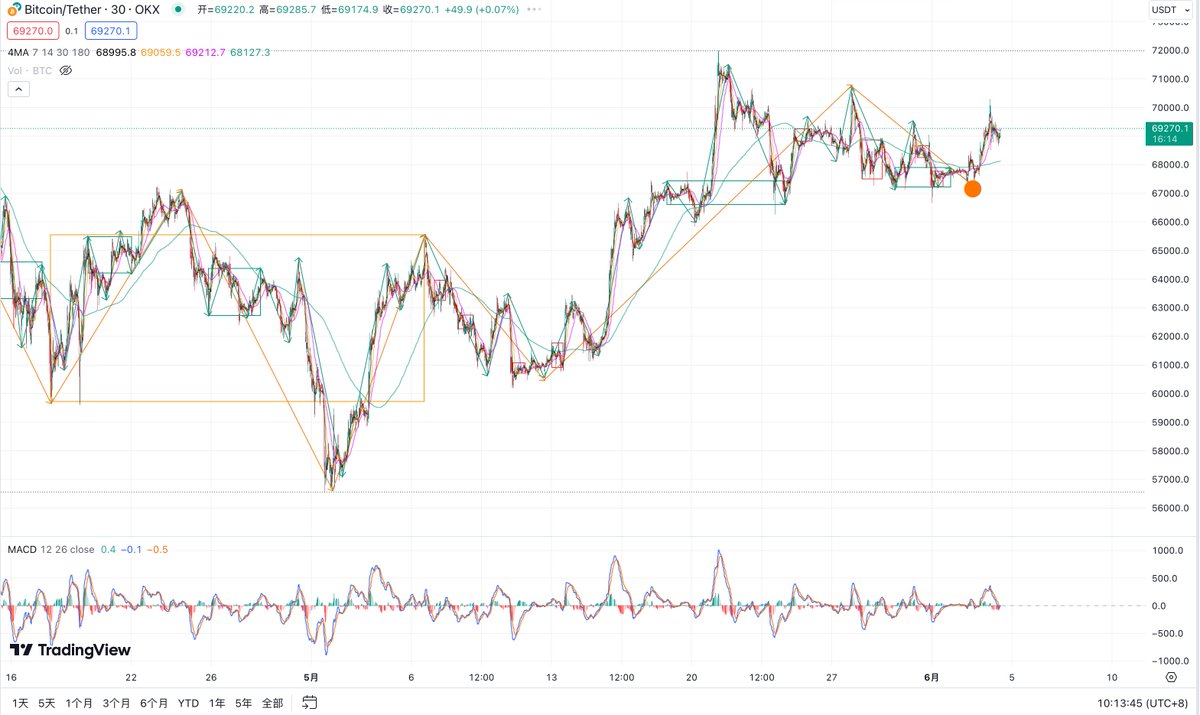Viewport: 1200px width, 715px height.
Task: Click the teal 180-MA value 68127.3
Action: (x=250, y=52)
